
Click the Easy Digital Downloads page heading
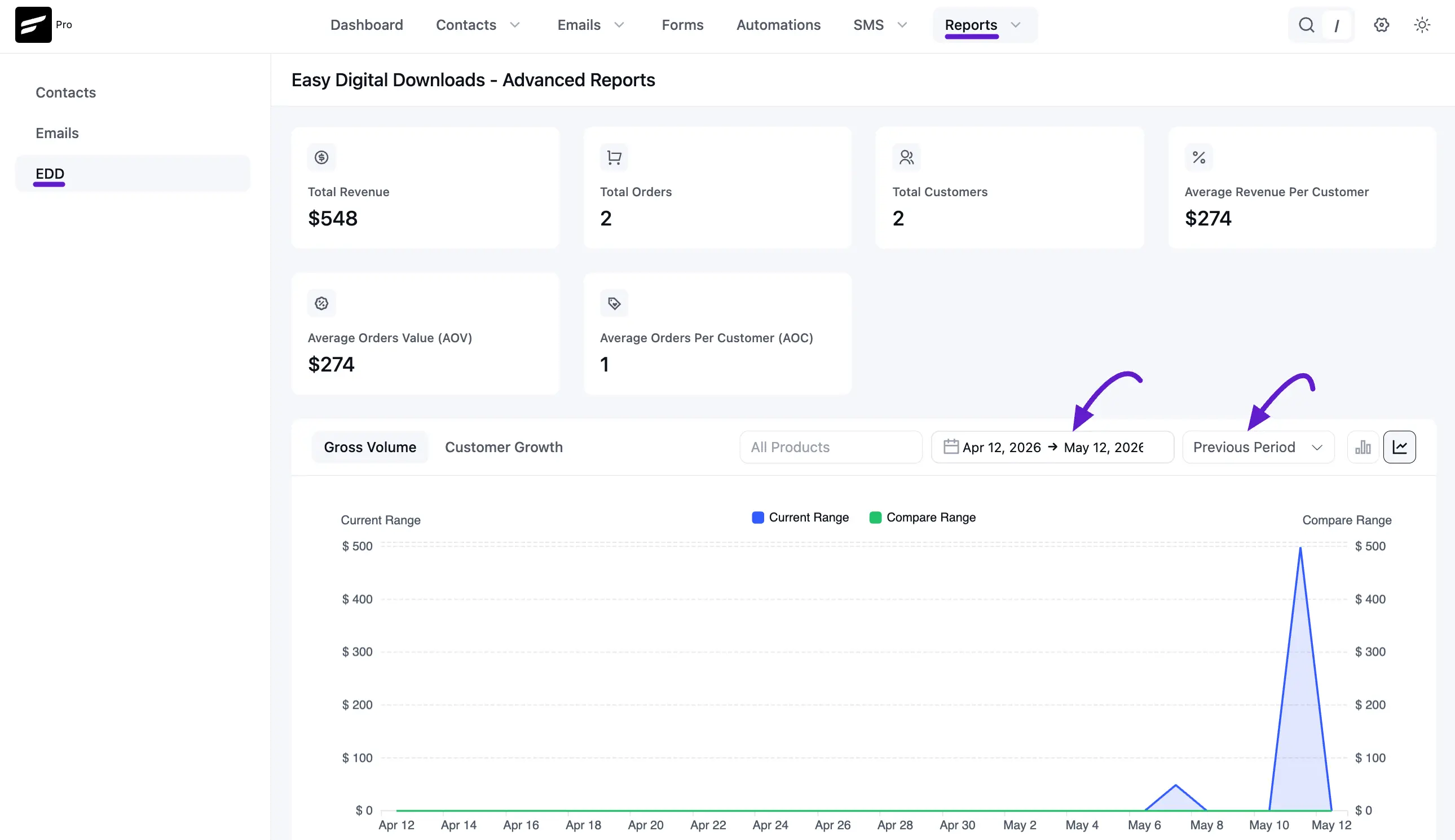(x=473, y=79)
